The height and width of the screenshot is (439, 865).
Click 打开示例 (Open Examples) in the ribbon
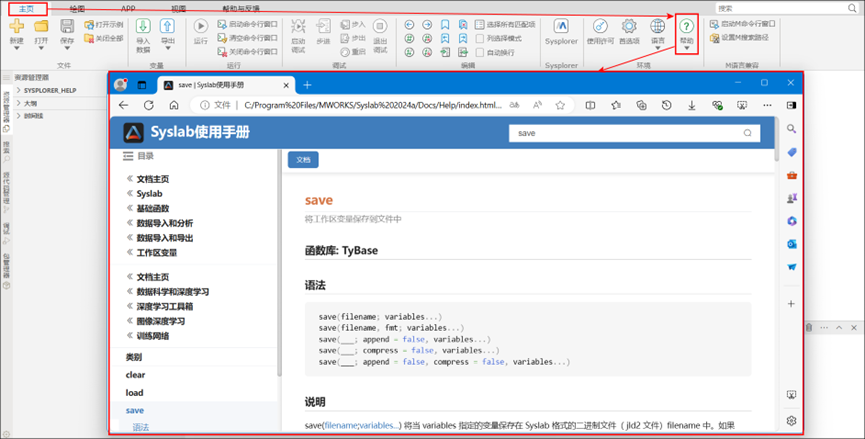click(104, 24)
